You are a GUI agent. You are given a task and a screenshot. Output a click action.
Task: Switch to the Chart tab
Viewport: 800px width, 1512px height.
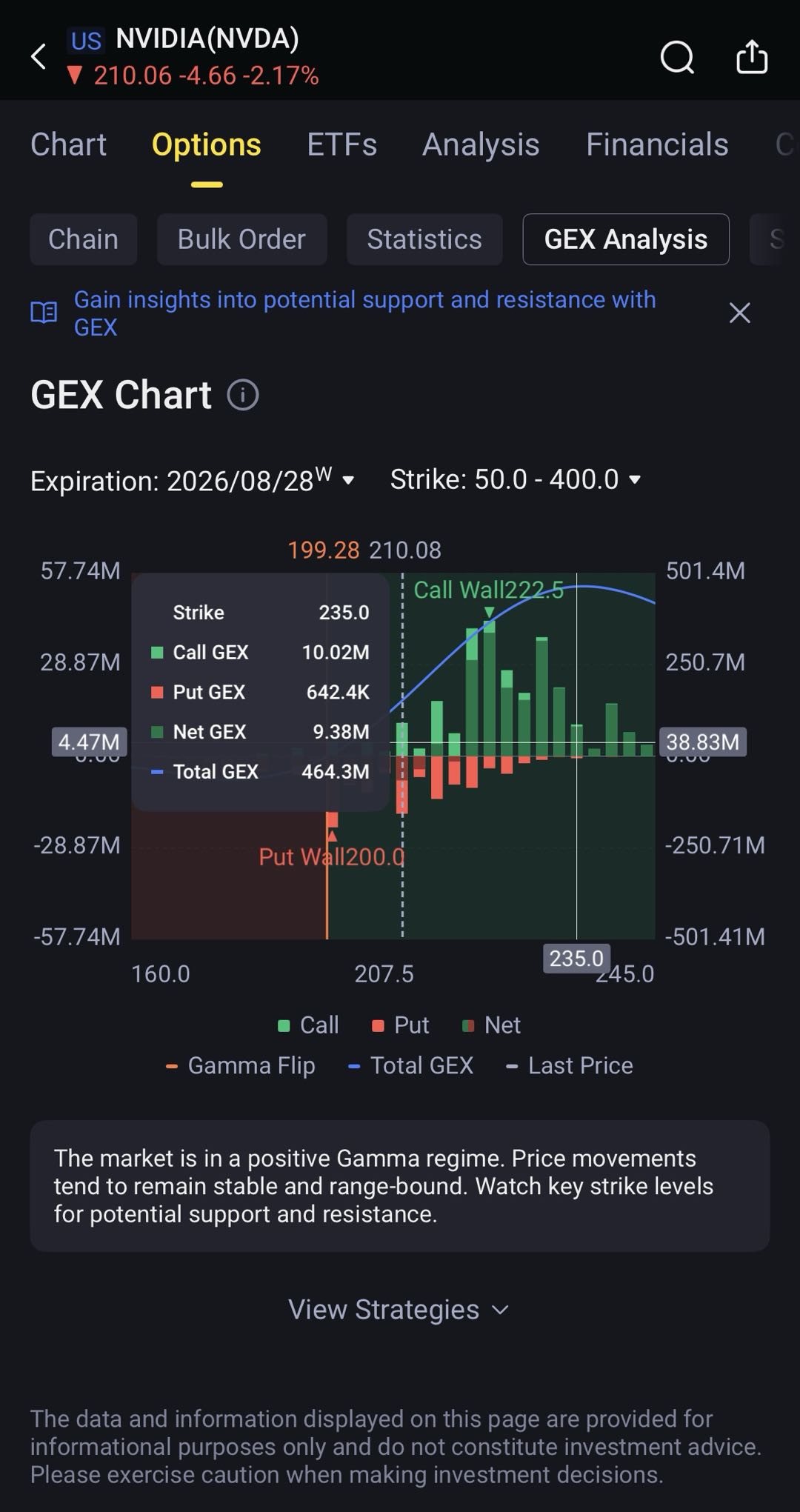[68, 144]
